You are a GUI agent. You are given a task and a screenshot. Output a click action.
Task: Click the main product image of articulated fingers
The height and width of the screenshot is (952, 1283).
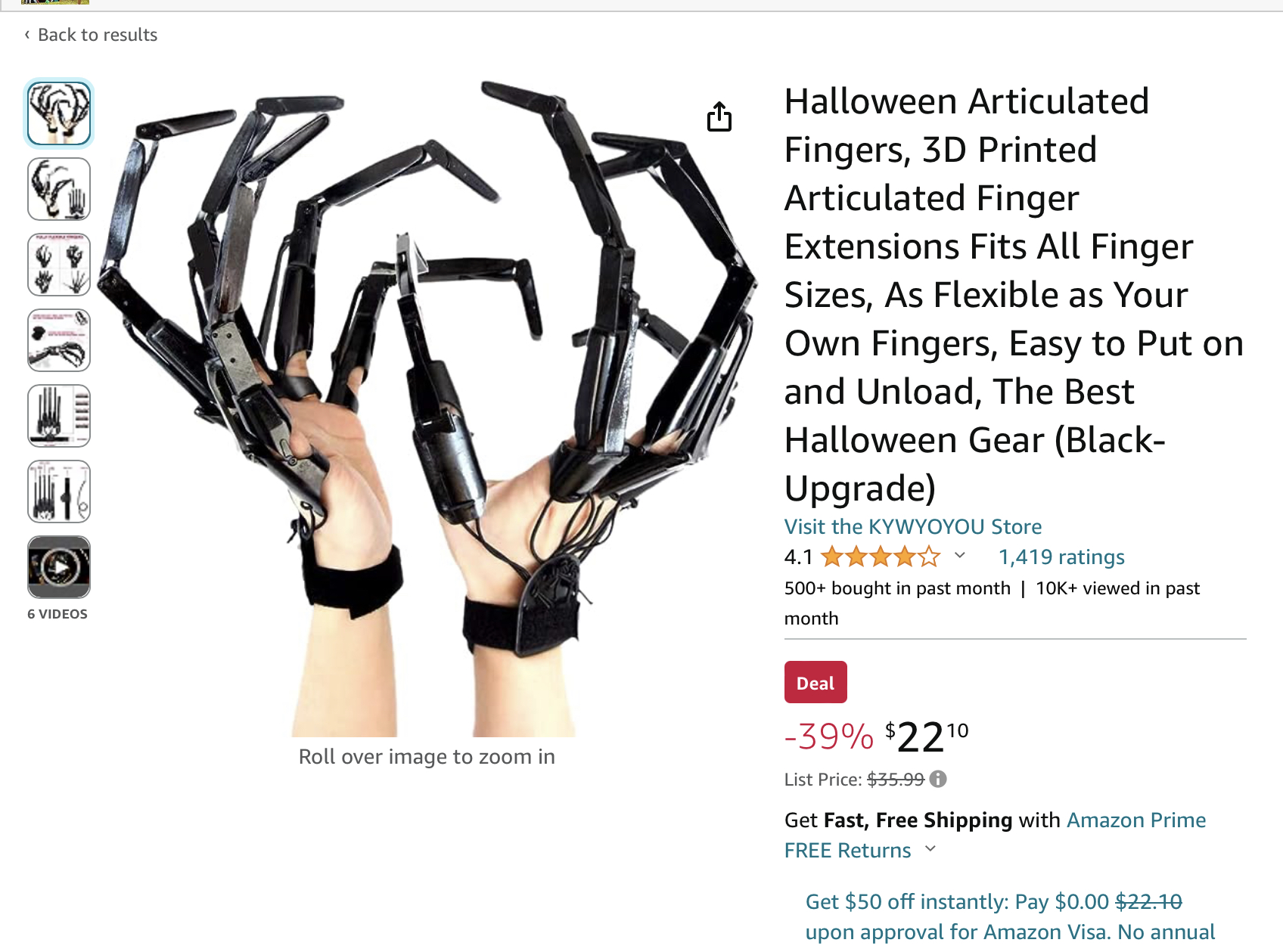[427, 408]
